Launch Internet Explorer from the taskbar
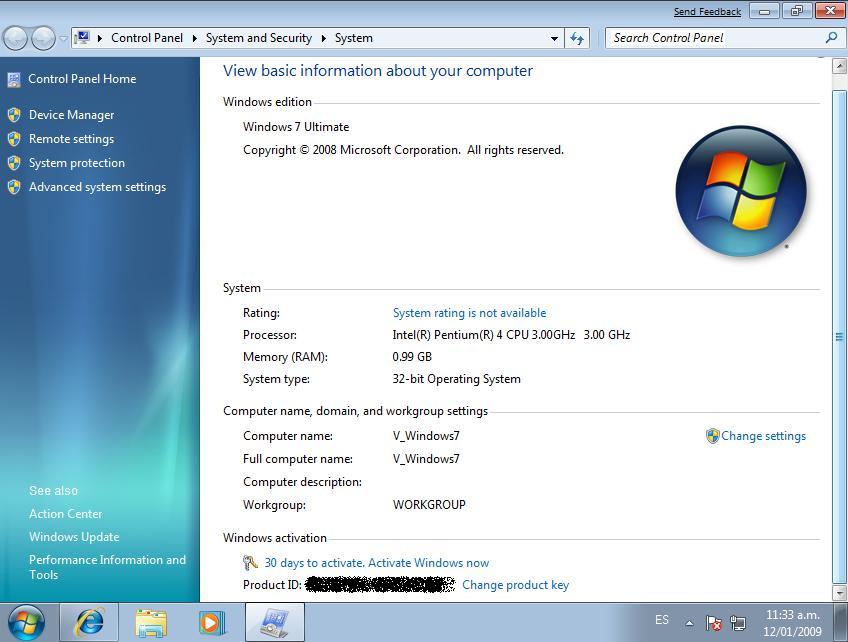This screenshot has width=848, height=642. coord(89,621)
